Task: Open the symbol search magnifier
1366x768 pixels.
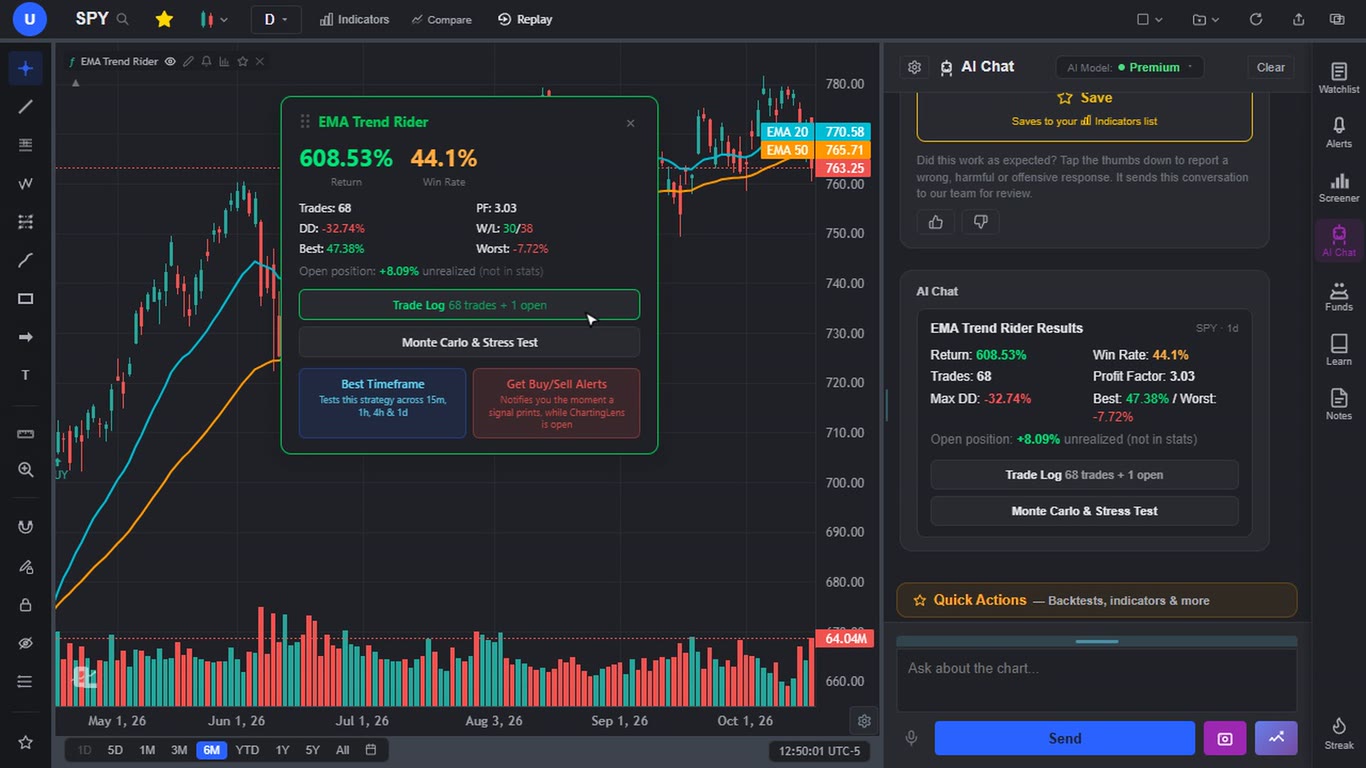Action: 123,19
